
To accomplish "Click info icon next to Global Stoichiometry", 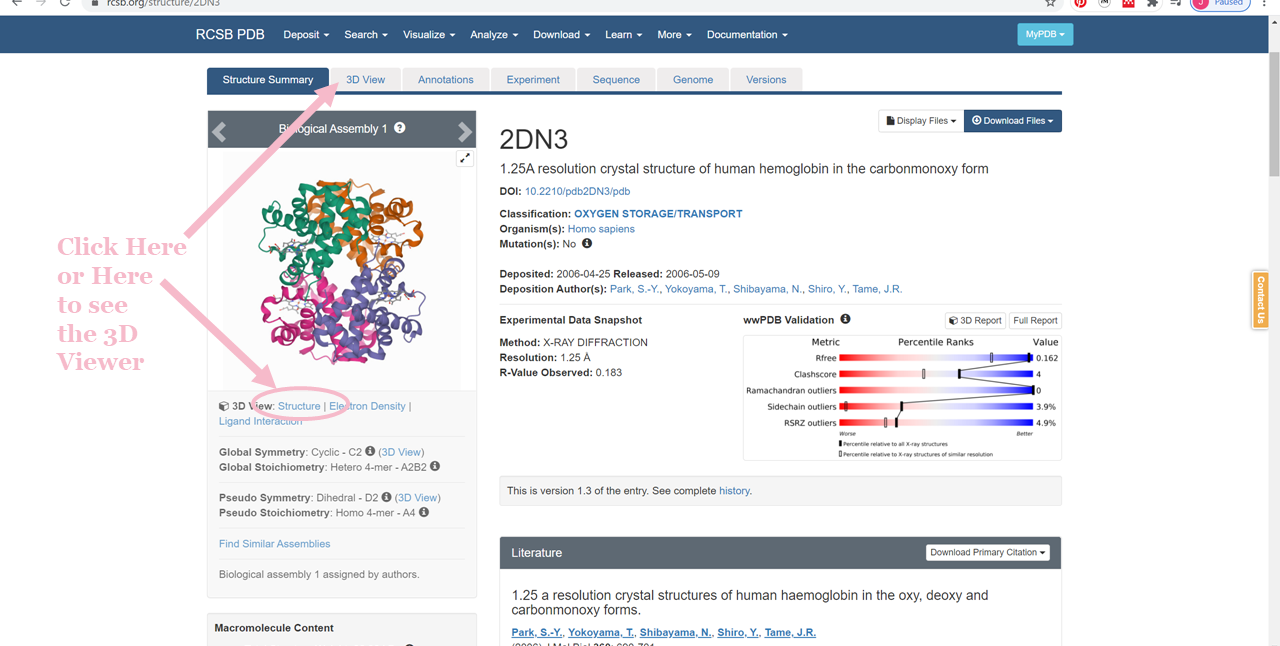I will pos(435,467).
